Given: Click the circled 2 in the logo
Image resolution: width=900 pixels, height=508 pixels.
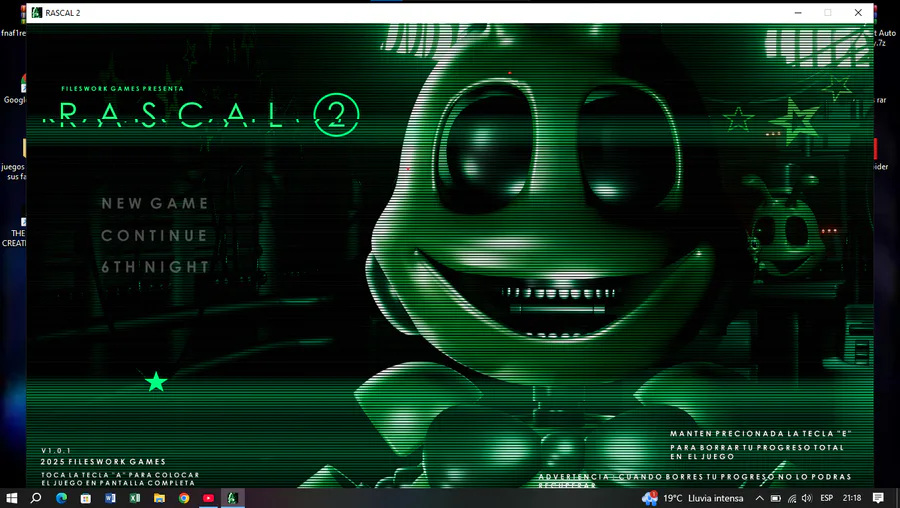Looking at the screenshot, I should click(337, 115).
